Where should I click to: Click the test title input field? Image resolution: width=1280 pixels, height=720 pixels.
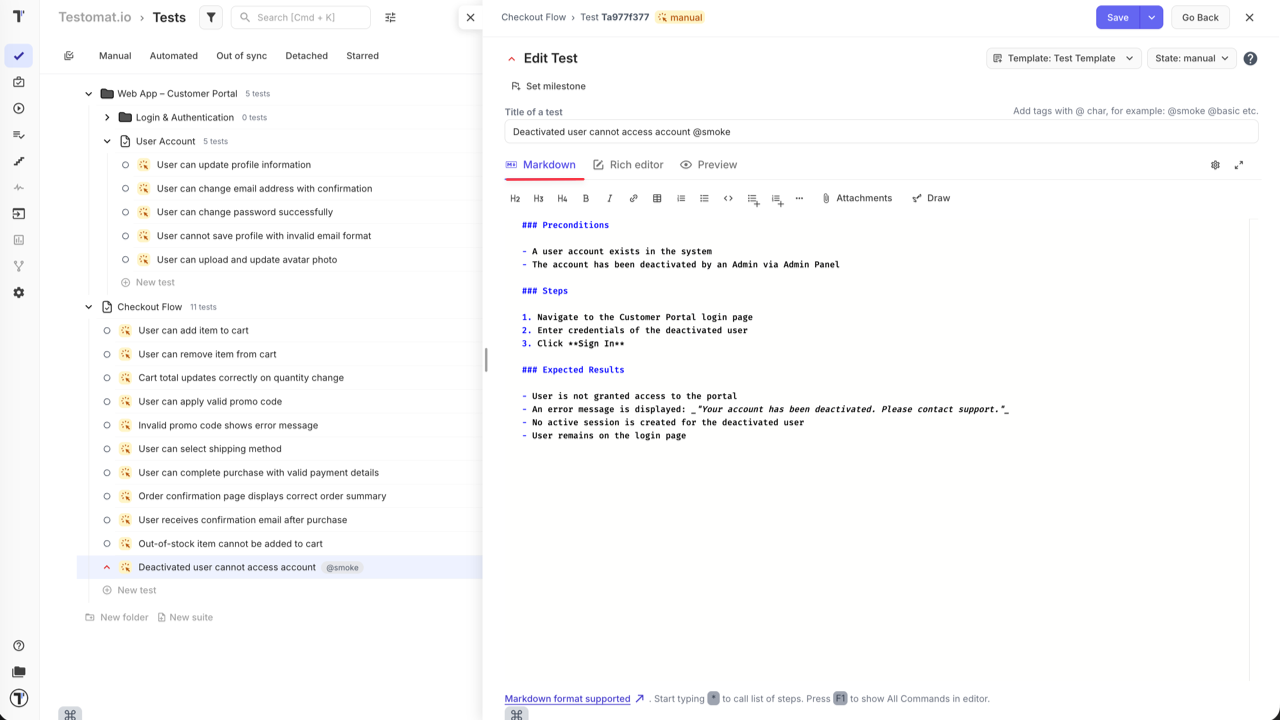[x=881, y=132]
